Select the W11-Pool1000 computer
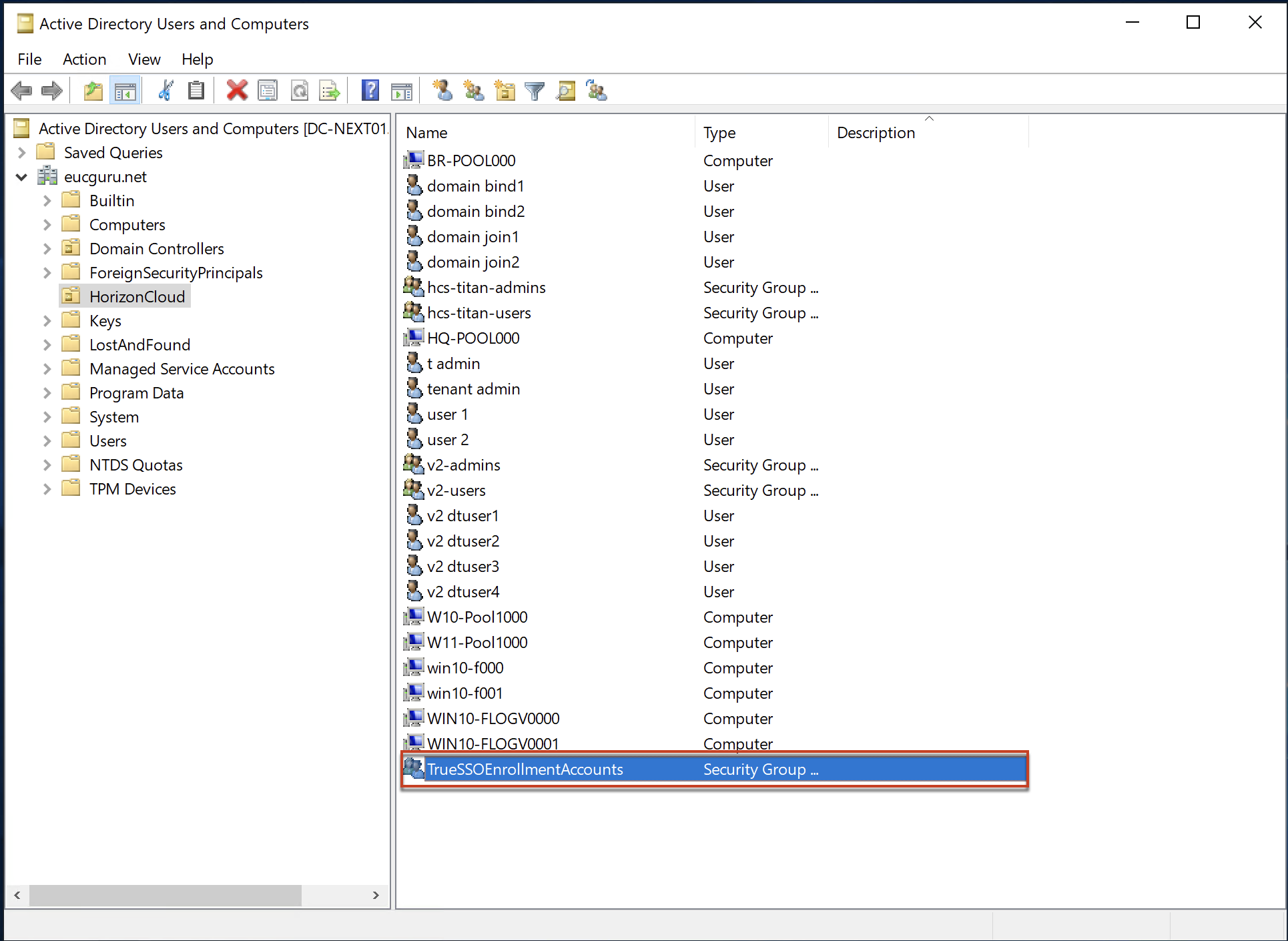 pos(476,642)
